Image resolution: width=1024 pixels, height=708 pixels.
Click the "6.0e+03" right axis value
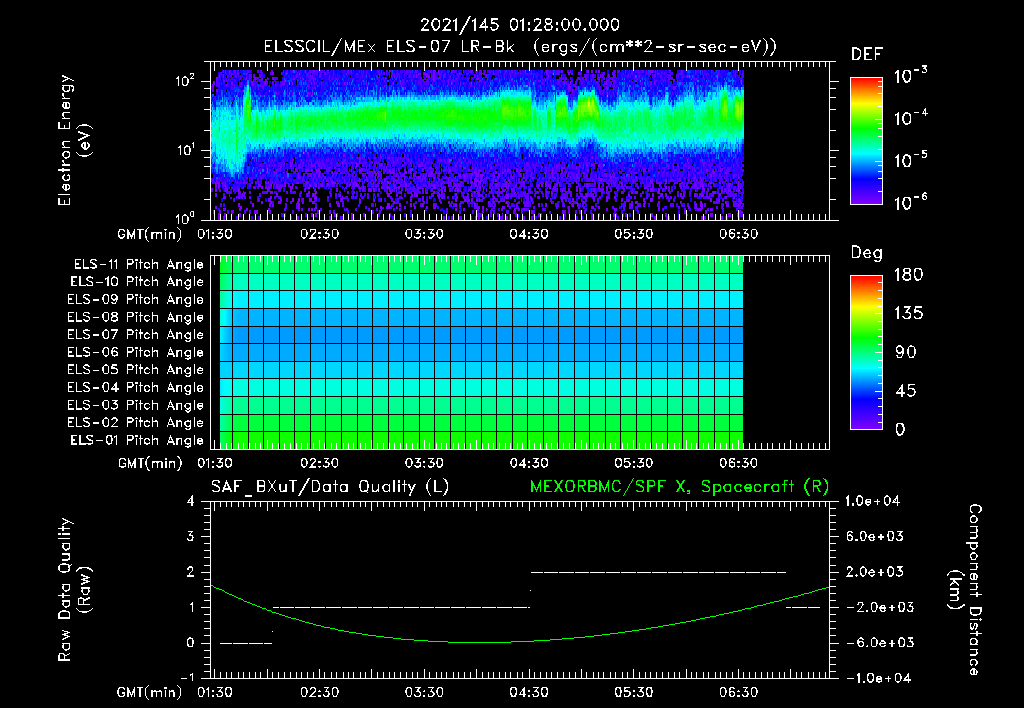[876, 536]
